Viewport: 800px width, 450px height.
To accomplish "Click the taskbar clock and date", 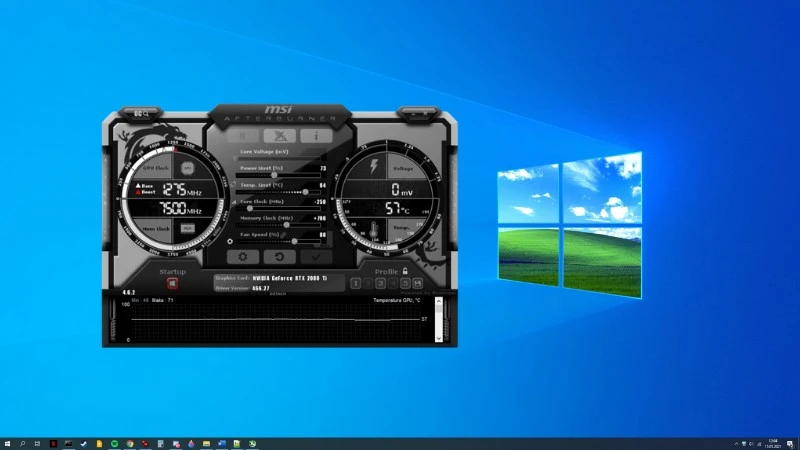I will [773, 444].
